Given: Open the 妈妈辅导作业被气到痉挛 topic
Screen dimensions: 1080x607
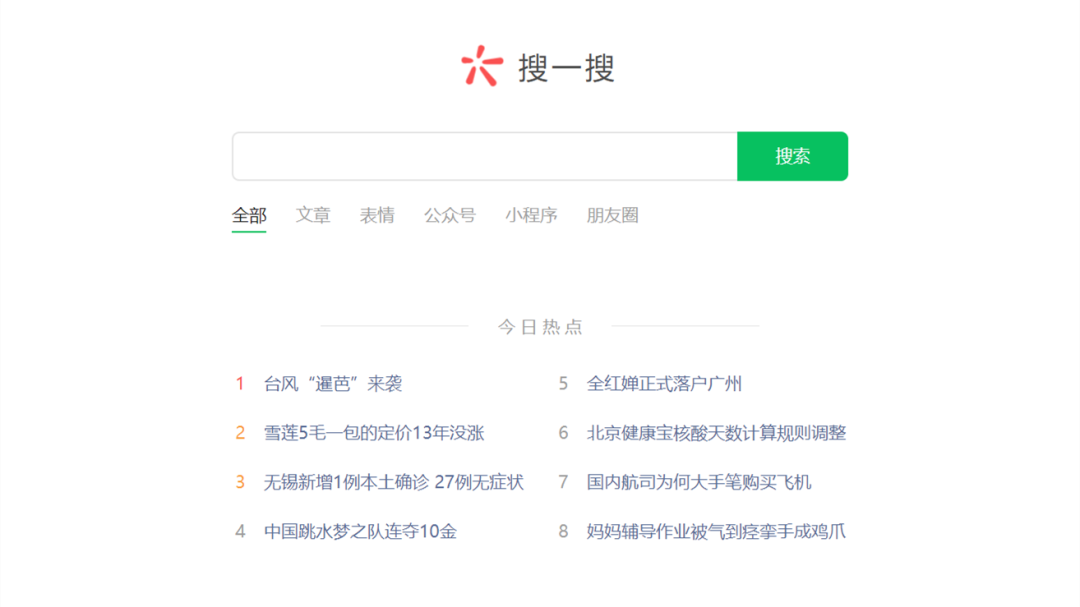Looking at the screenshot, I should (716, 532).
